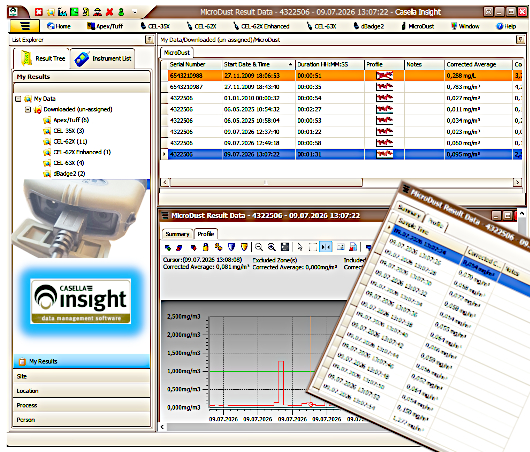Open the profile icon for 06.05.2025 10:54:32 row
This screenshot has width=530, height=452.
[x=384, y=109]
